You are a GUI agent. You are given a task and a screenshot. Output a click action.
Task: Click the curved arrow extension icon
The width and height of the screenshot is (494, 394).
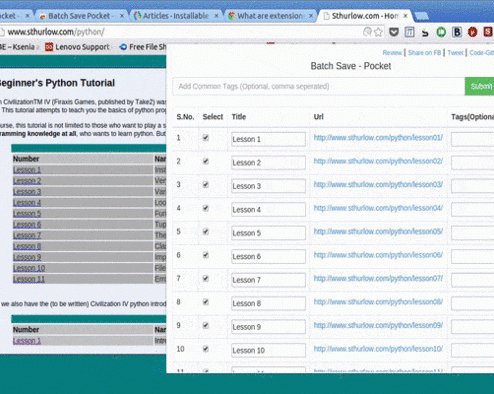coord(425,33)
